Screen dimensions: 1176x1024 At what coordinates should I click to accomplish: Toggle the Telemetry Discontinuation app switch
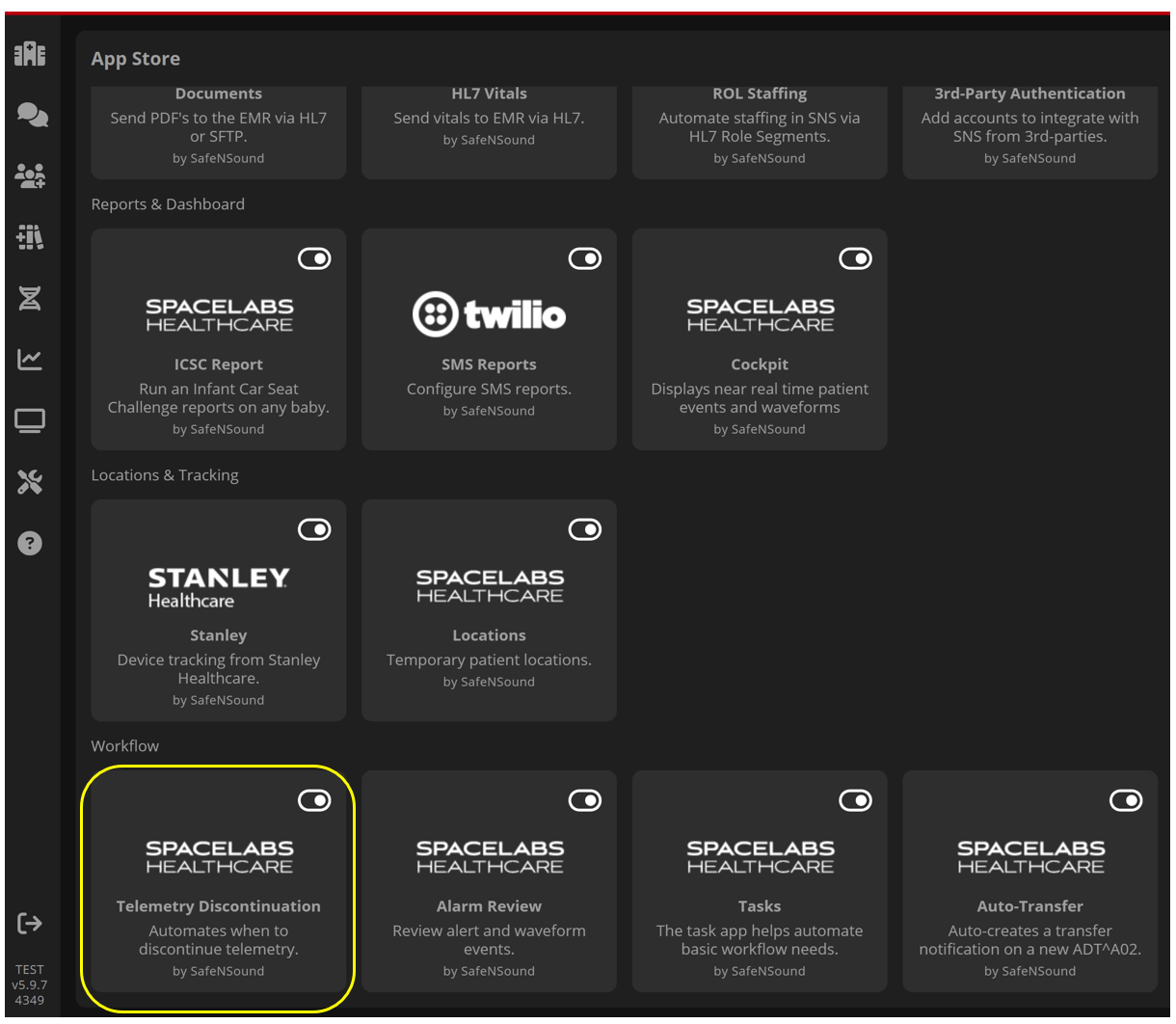[314, 800]
